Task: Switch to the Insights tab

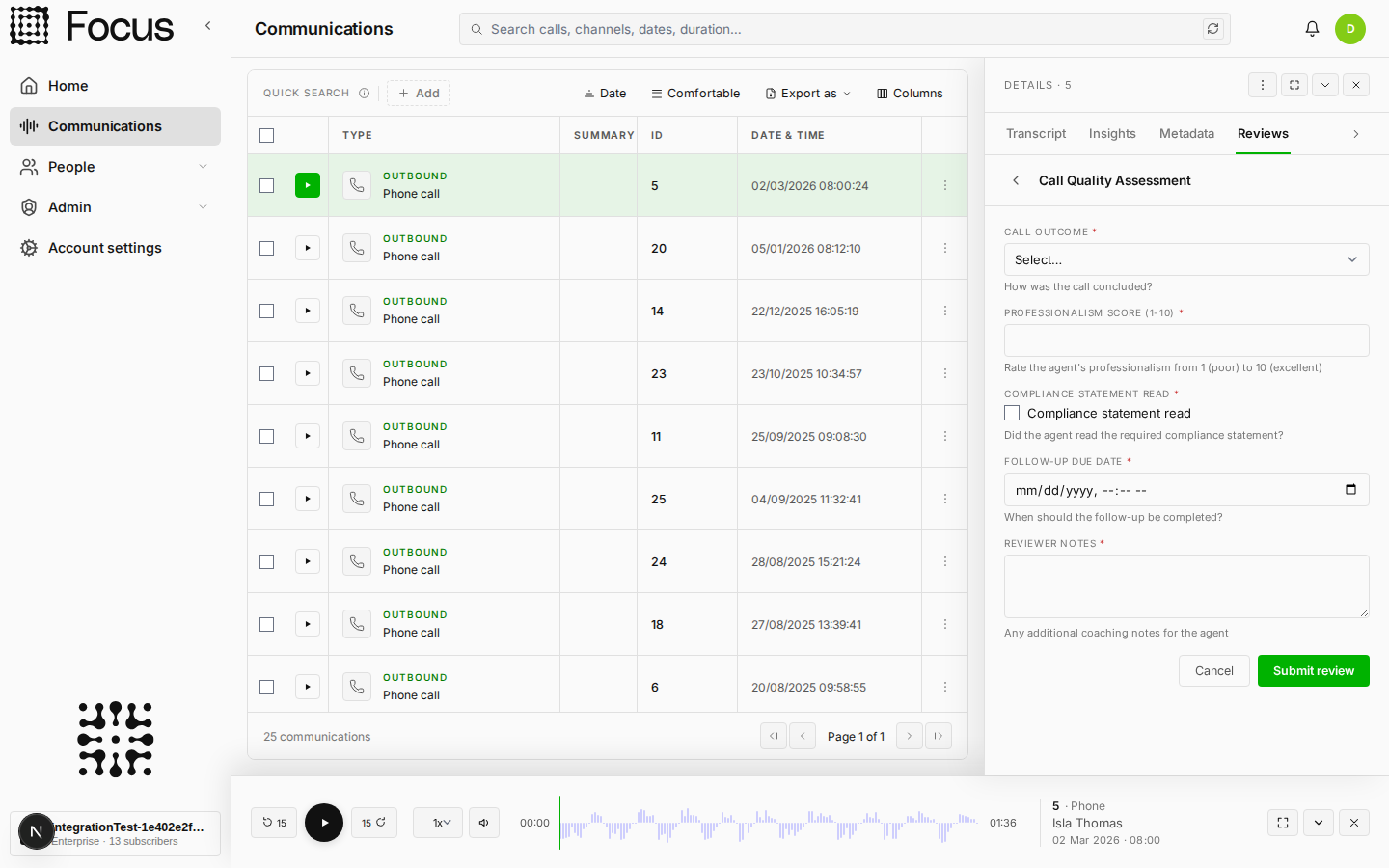Action: tap(1112, 134)
